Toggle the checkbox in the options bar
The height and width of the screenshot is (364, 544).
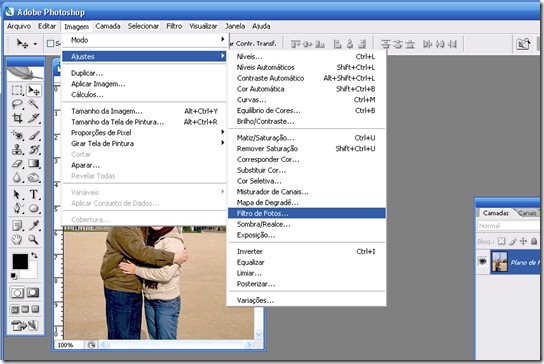point(50,43)
